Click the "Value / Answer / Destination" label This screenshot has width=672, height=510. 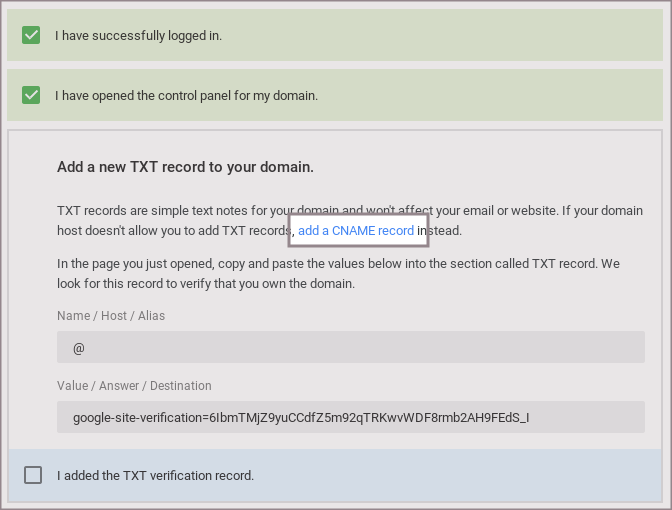(x=134, y=385)
